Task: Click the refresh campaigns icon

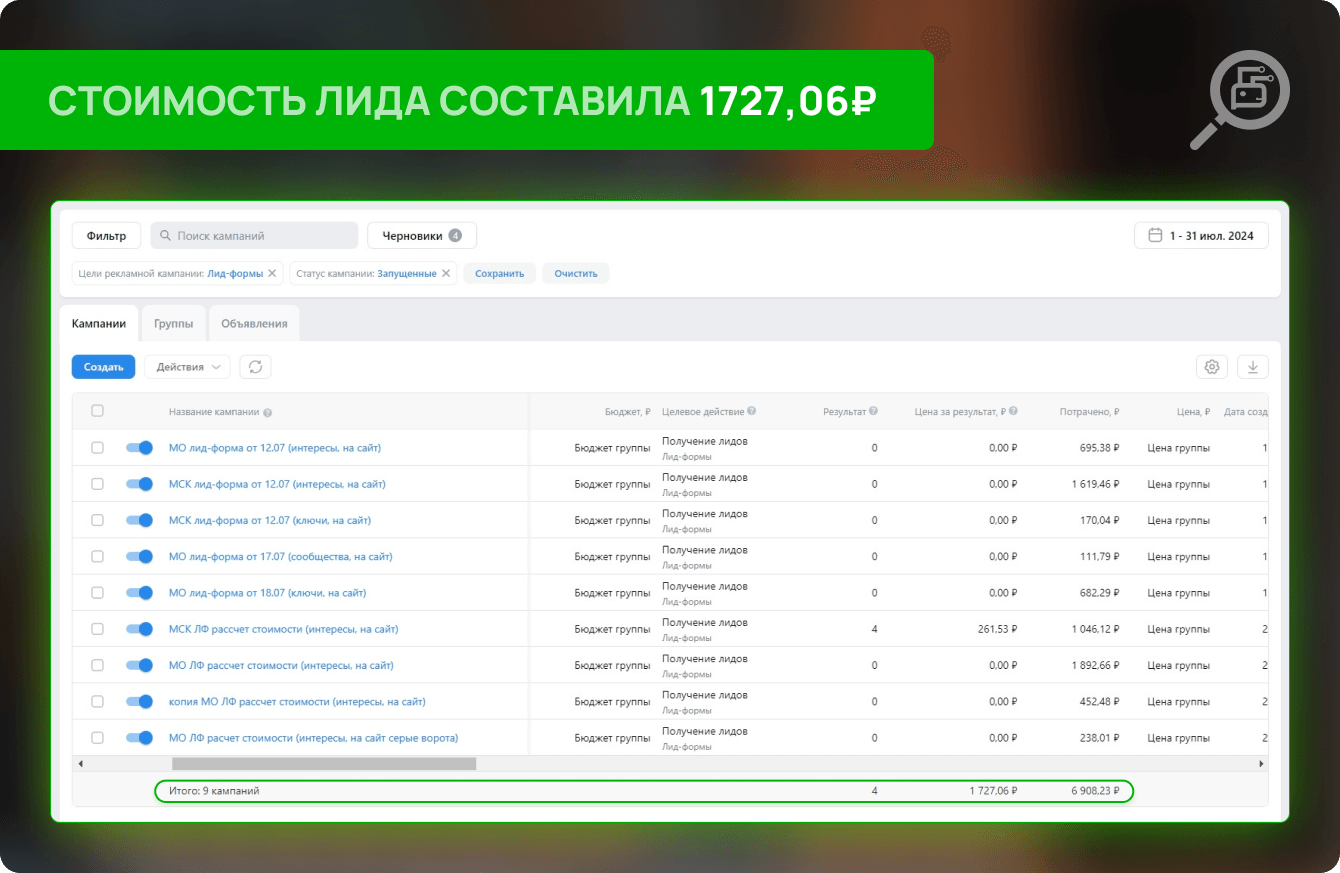Action: (x=255, y=367)
